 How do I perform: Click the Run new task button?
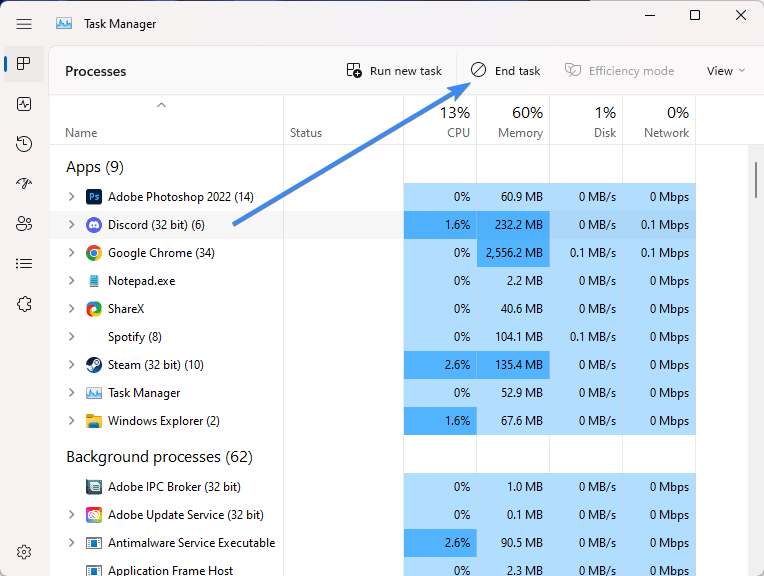click(x=394, y=71)
